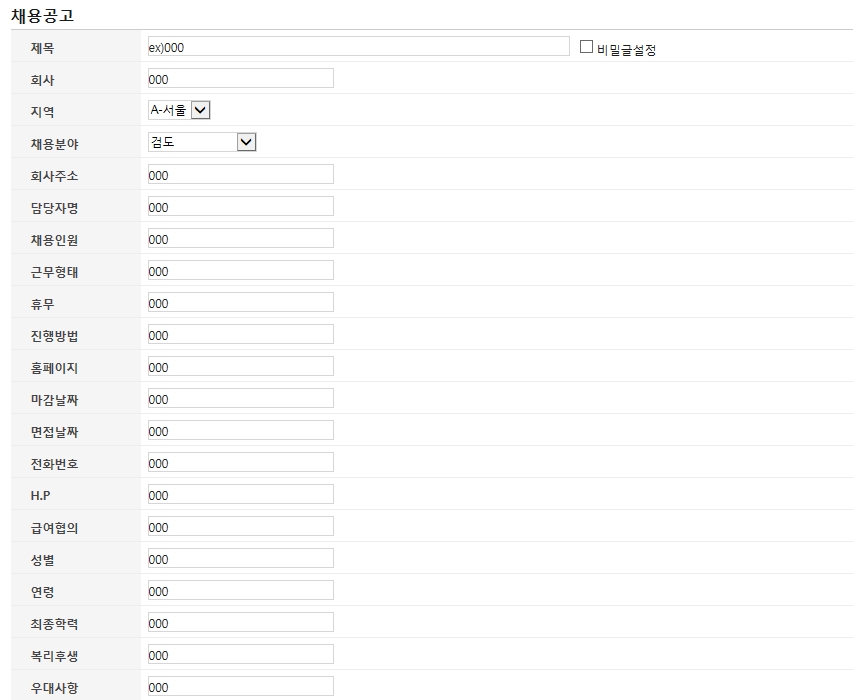Click the 우대사항 text field
The height and width of the screenshot is (700, 853).
(x=240, y=686)
